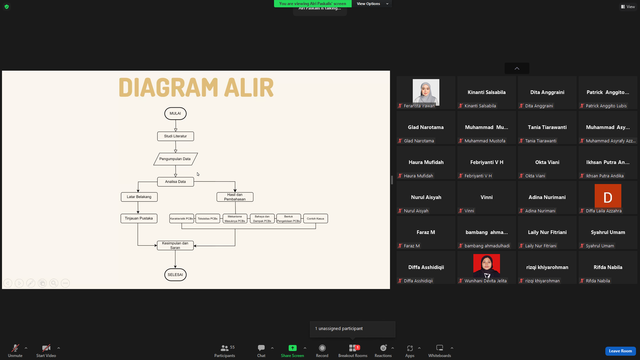Click the Leave Room button
Screen dimensions: 640x360
coord(620,351)
